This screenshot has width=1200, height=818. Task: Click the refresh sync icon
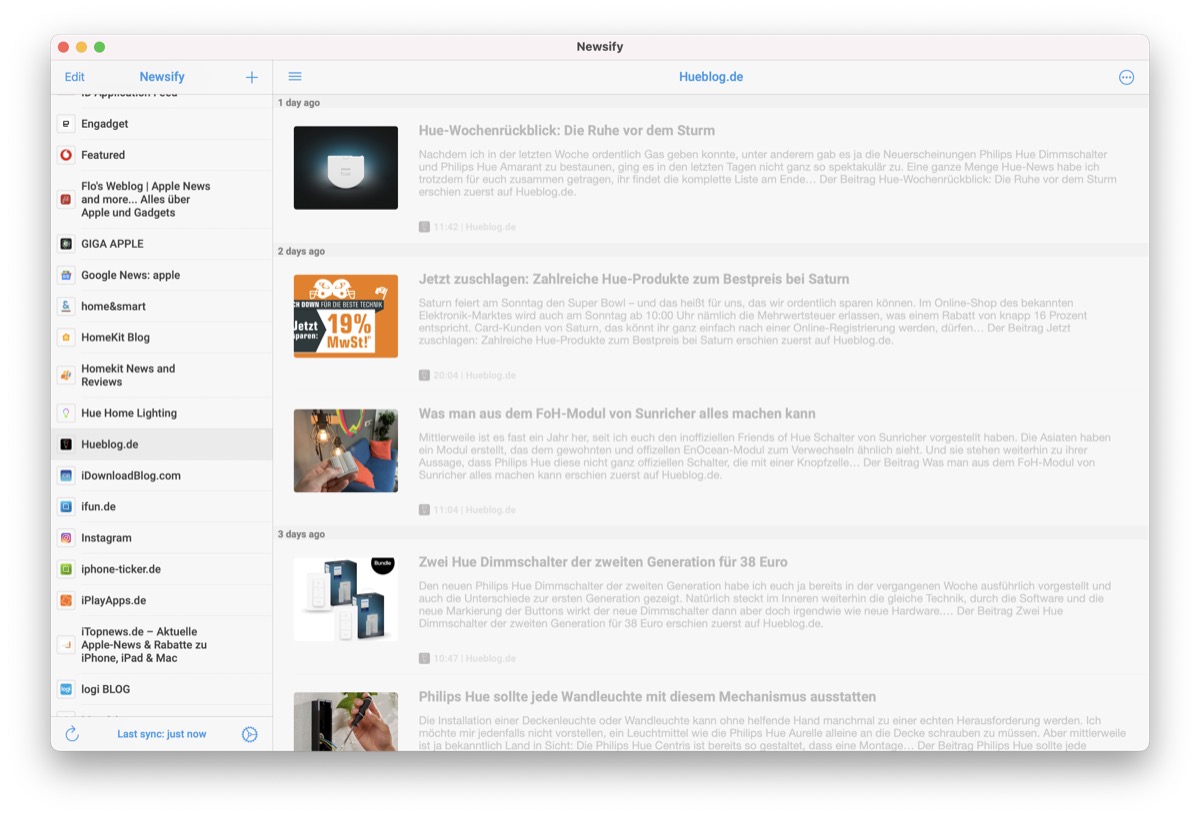(72, 734)
